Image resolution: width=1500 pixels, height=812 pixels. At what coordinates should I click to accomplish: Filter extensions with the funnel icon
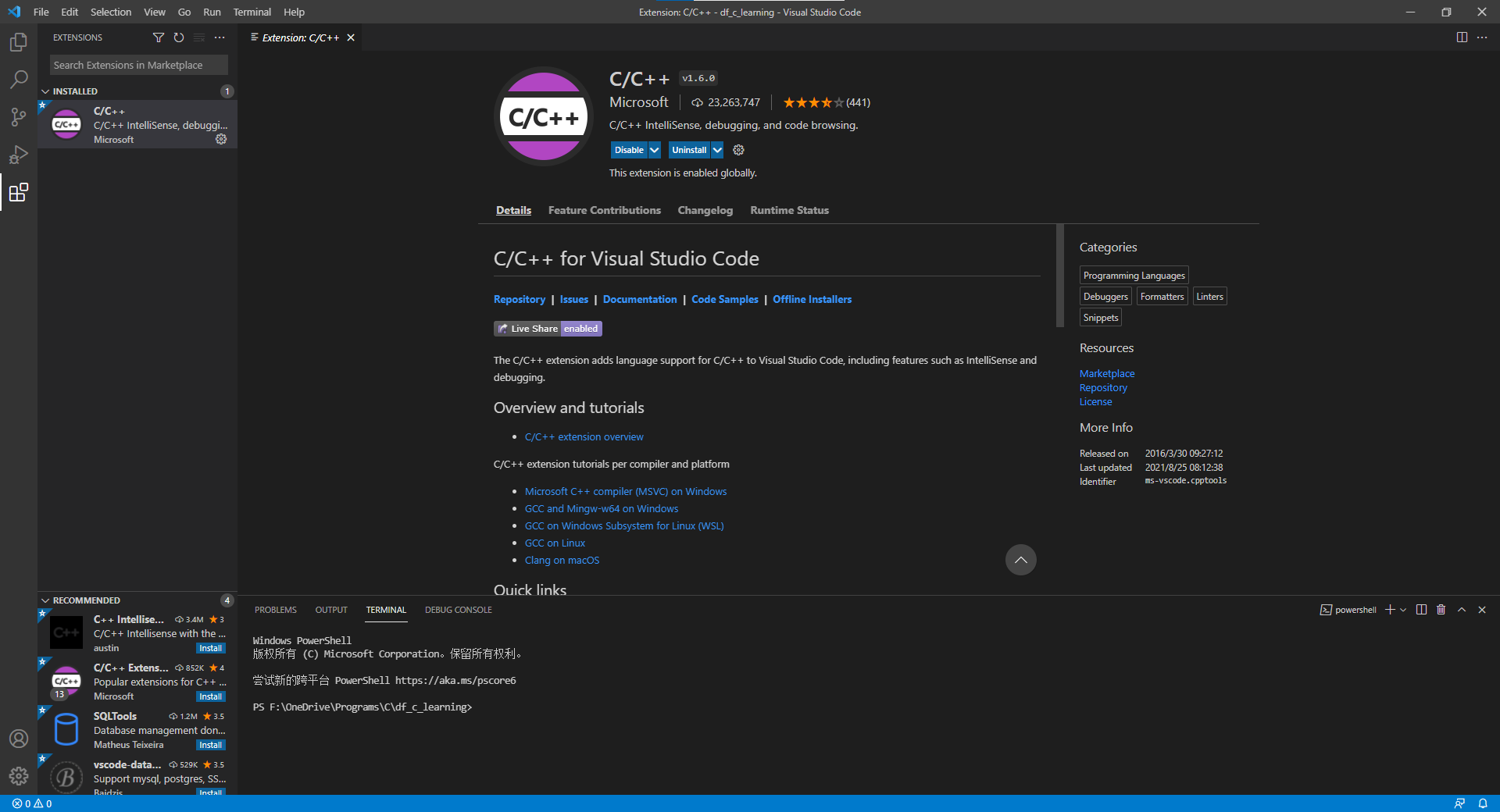(159, 37)
